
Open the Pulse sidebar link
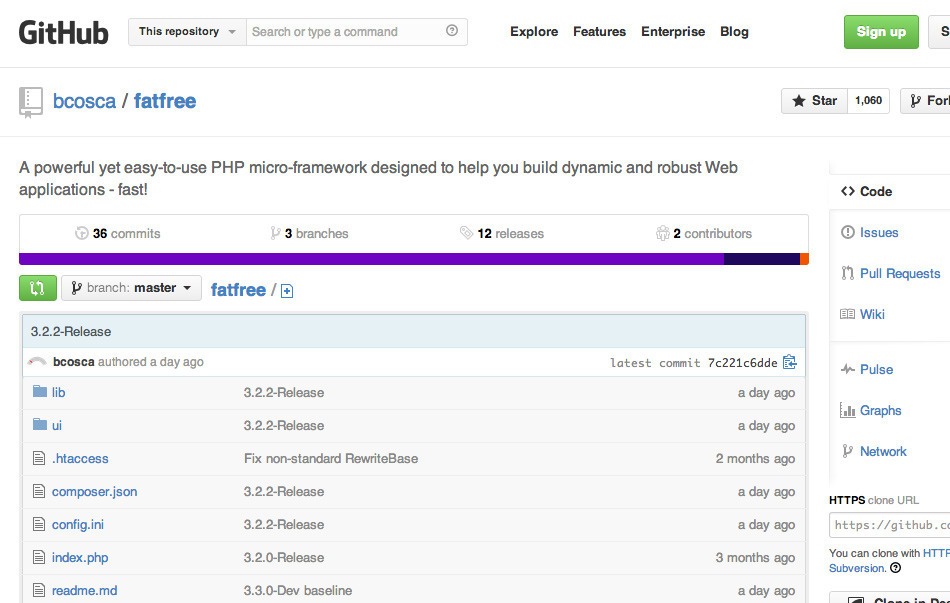point(877,369)
